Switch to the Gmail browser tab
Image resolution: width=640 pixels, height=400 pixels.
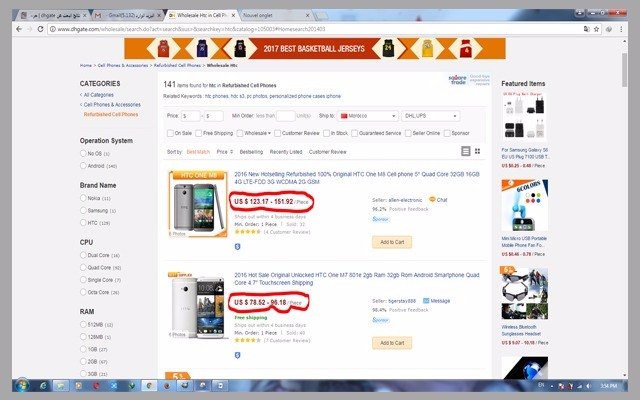point(125,16)
